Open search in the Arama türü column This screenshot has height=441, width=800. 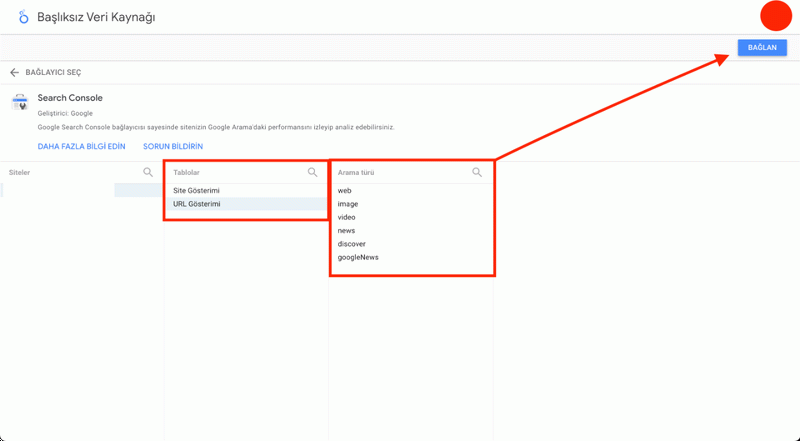[477, 173]
